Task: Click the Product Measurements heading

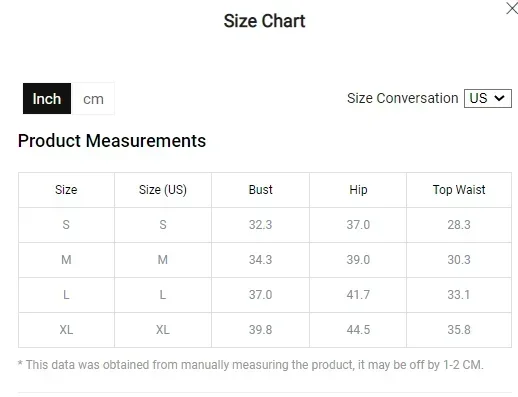Action: point(112,141)
